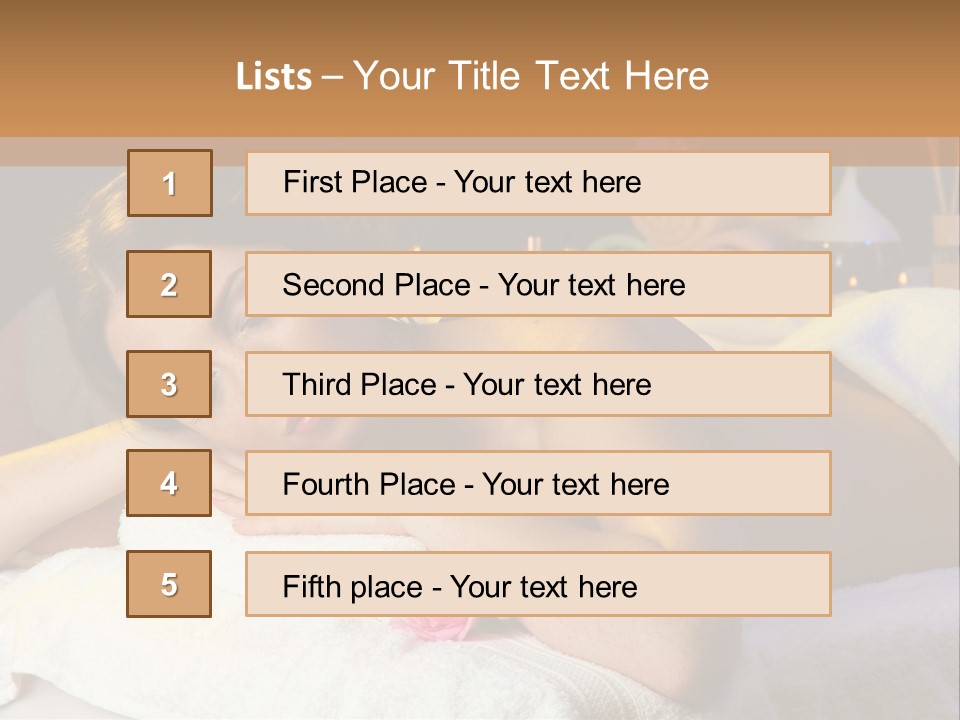The width and height of the screenshot is (960, 720).
Task: Click 'Your text here' in First Place row
Action: 547,182
